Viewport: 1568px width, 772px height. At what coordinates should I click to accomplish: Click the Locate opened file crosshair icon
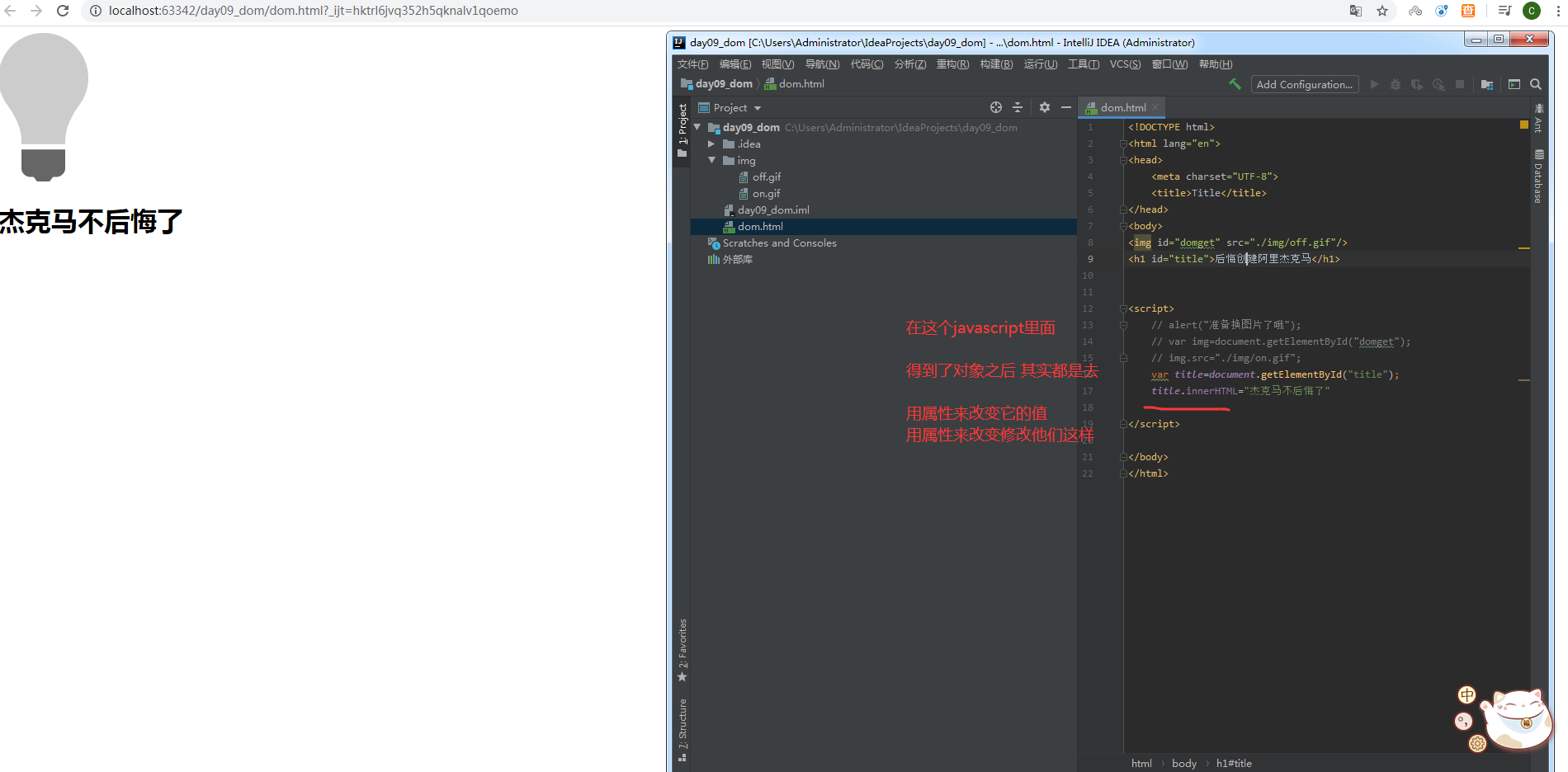click(996, 107)
